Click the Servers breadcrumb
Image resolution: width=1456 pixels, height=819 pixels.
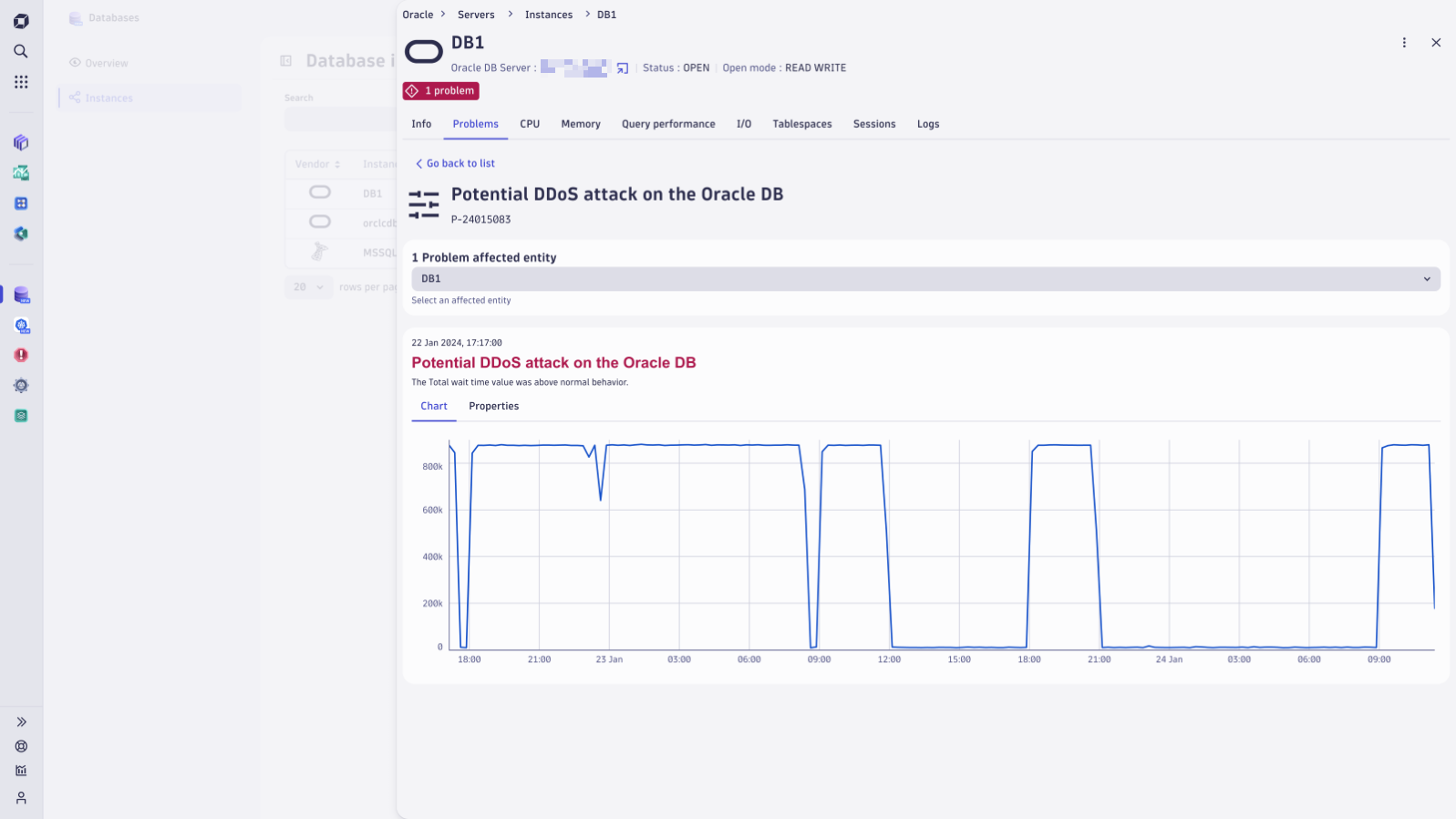pyautogui.click(x=476, y=15)
